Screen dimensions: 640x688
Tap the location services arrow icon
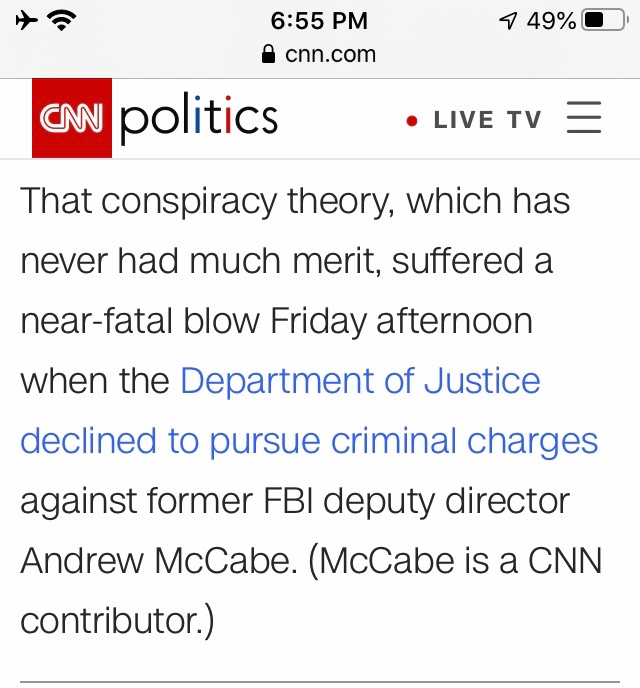(x=510, y=20)
